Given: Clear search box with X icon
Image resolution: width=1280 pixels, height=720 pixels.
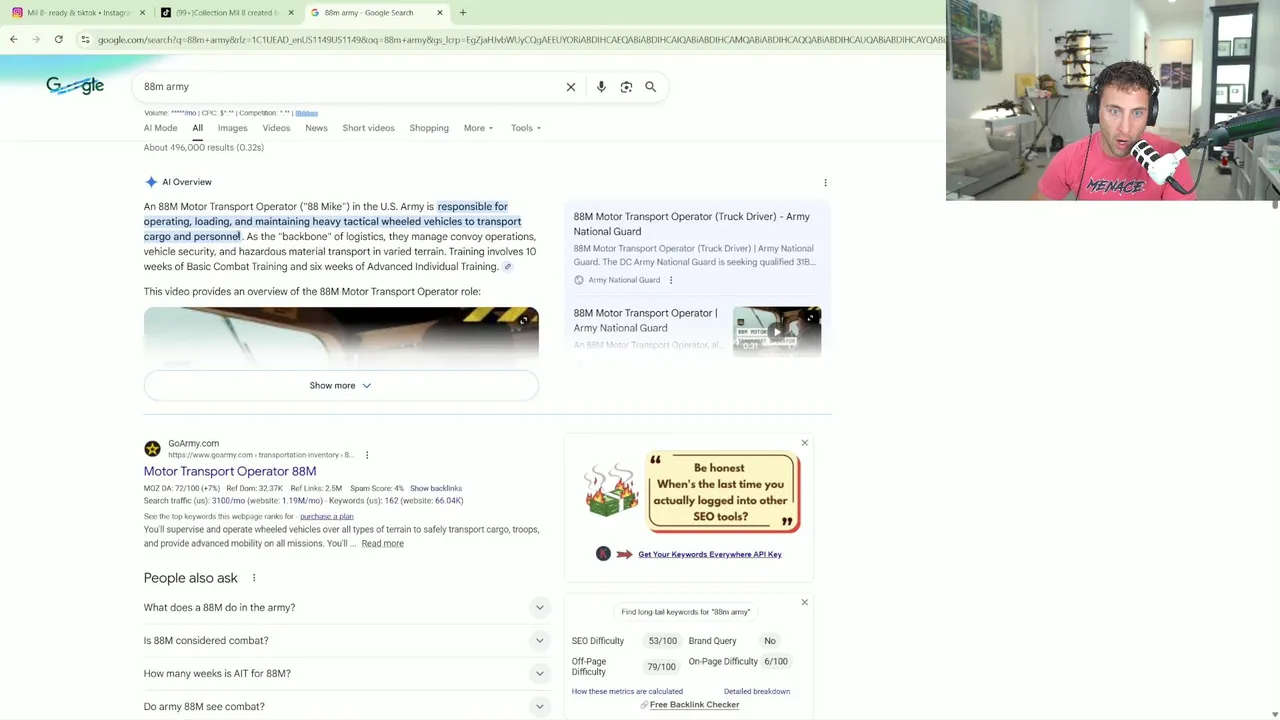Looking at the screenshot, I should click(571, 87).
